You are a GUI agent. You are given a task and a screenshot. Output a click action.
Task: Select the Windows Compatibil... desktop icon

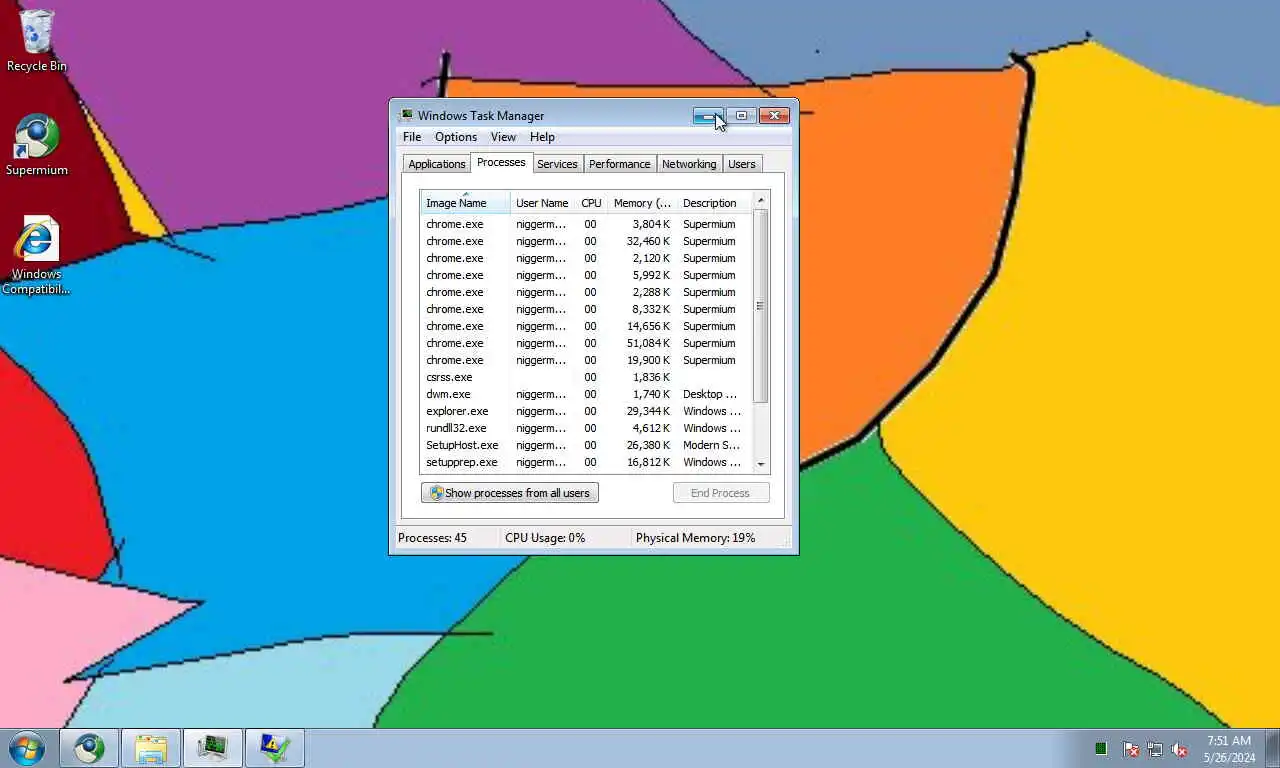pos(36,256)
